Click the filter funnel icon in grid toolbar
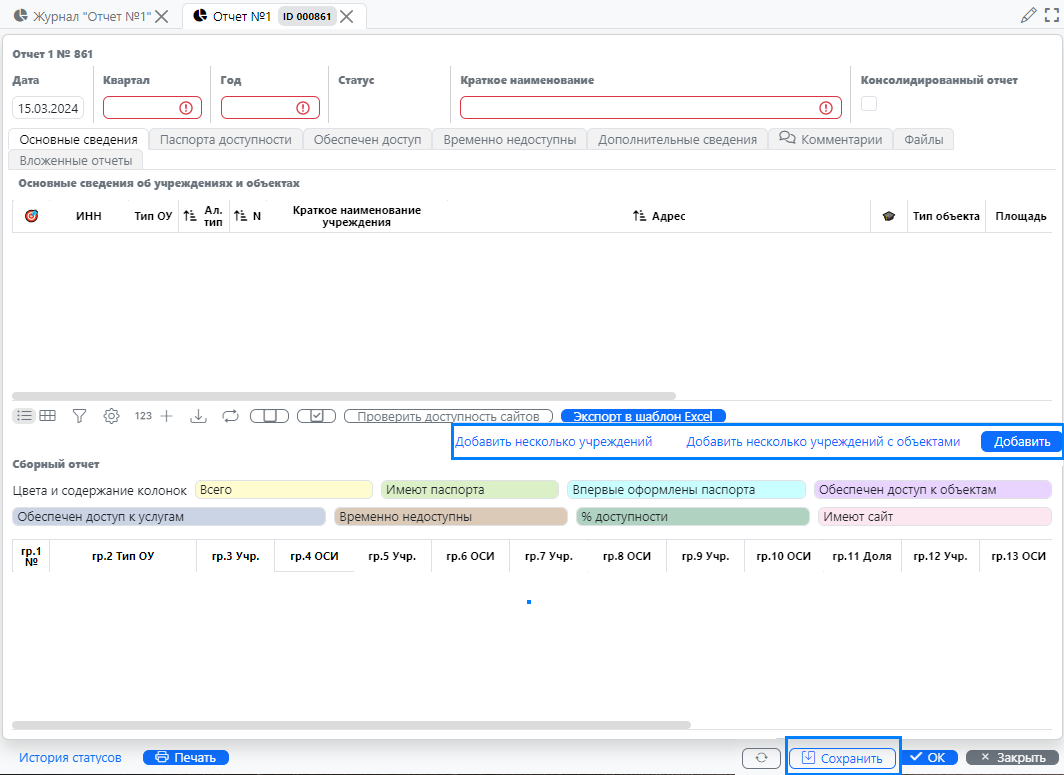1064x775 pixels. click(79, 416)
